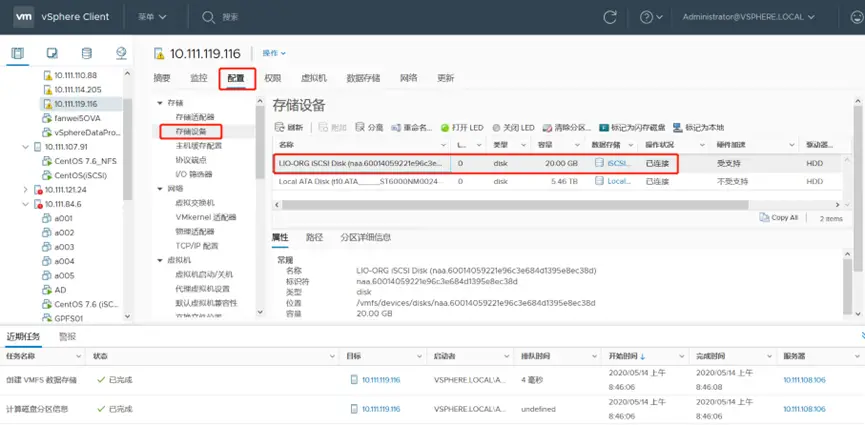Click 标记为本地 mark as local button
This screenshot has width=865, height=425.
click(698, 128)
